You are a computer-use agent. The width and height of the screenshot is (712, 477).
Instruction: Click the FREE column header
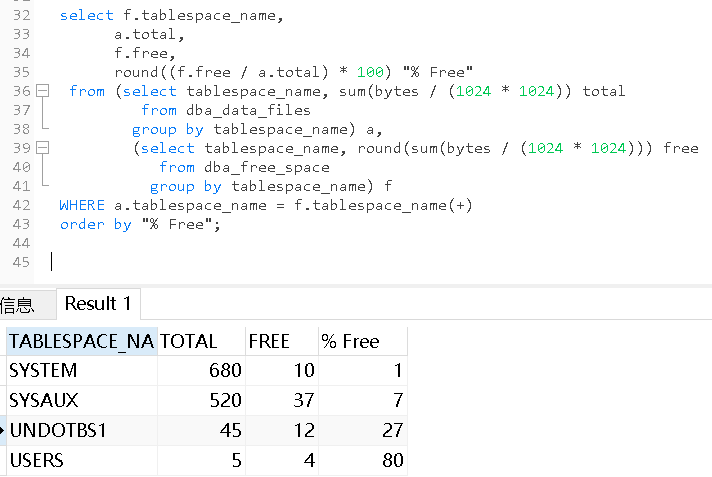click(281, 341)
